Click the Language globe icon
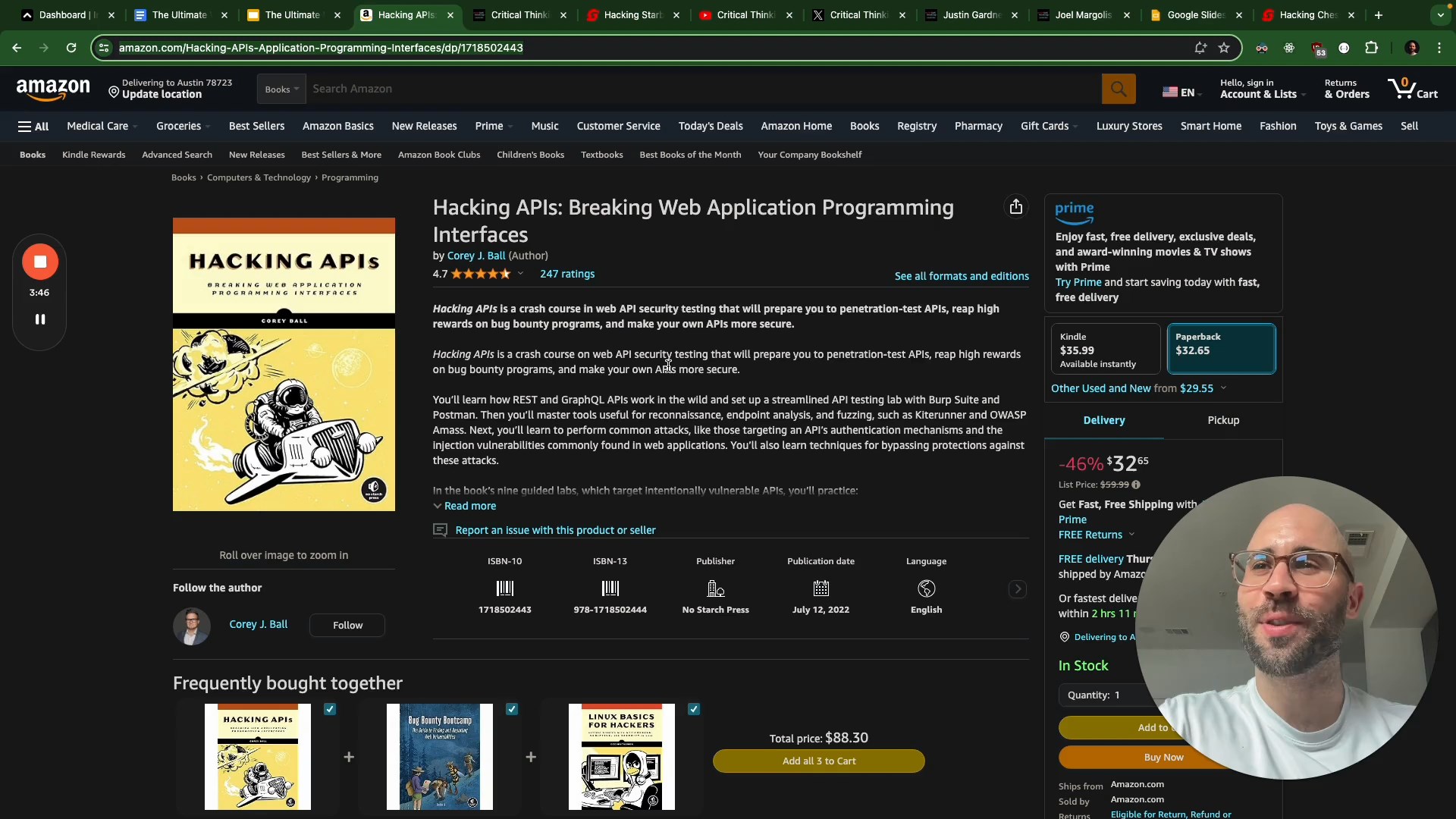The width and height of the screenshot is (1456, 819). (x=926, y=588)
